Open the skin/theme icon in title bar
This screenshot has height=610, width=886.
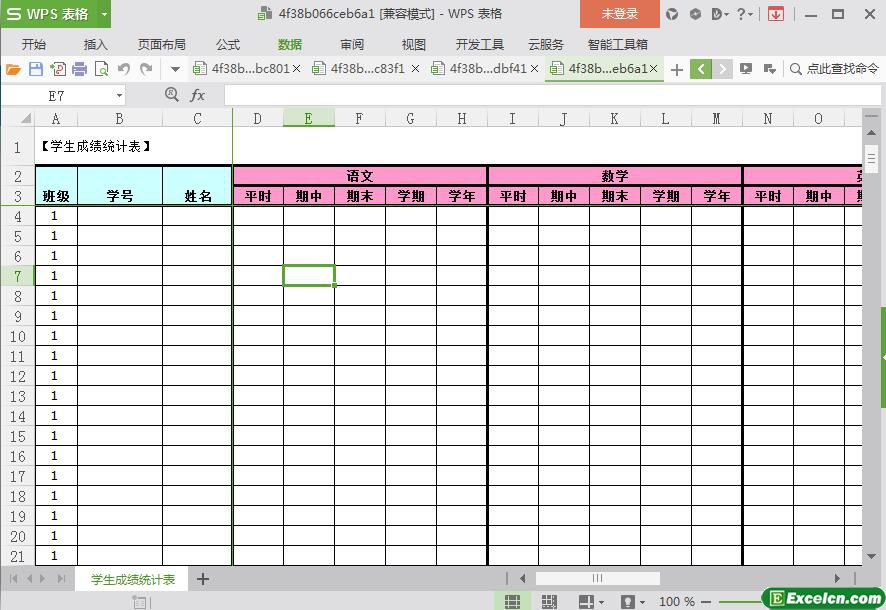pos(672,14)
